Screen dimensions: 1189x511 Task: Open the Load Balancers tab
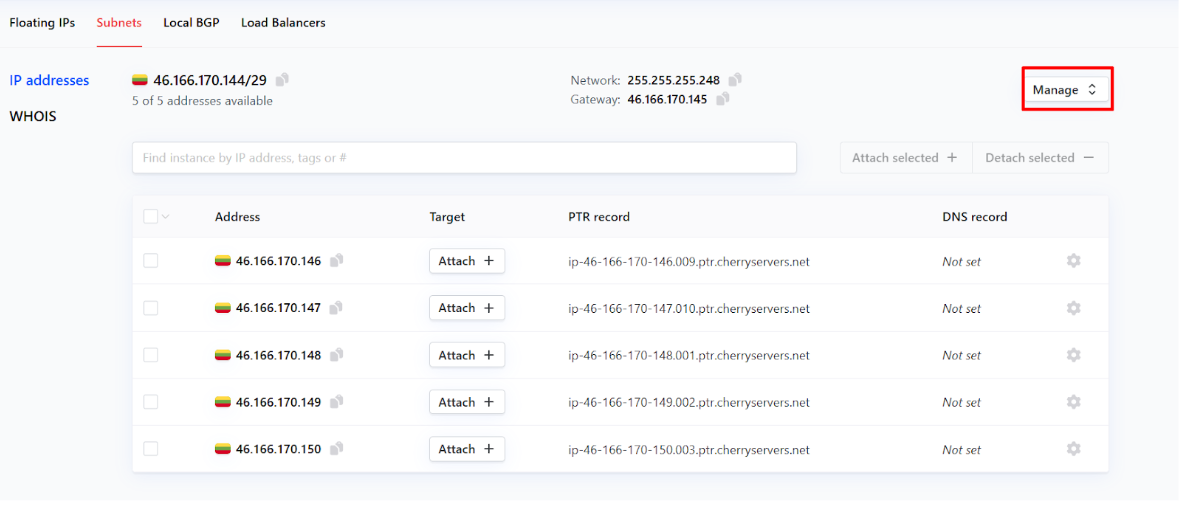coord(283,23)
